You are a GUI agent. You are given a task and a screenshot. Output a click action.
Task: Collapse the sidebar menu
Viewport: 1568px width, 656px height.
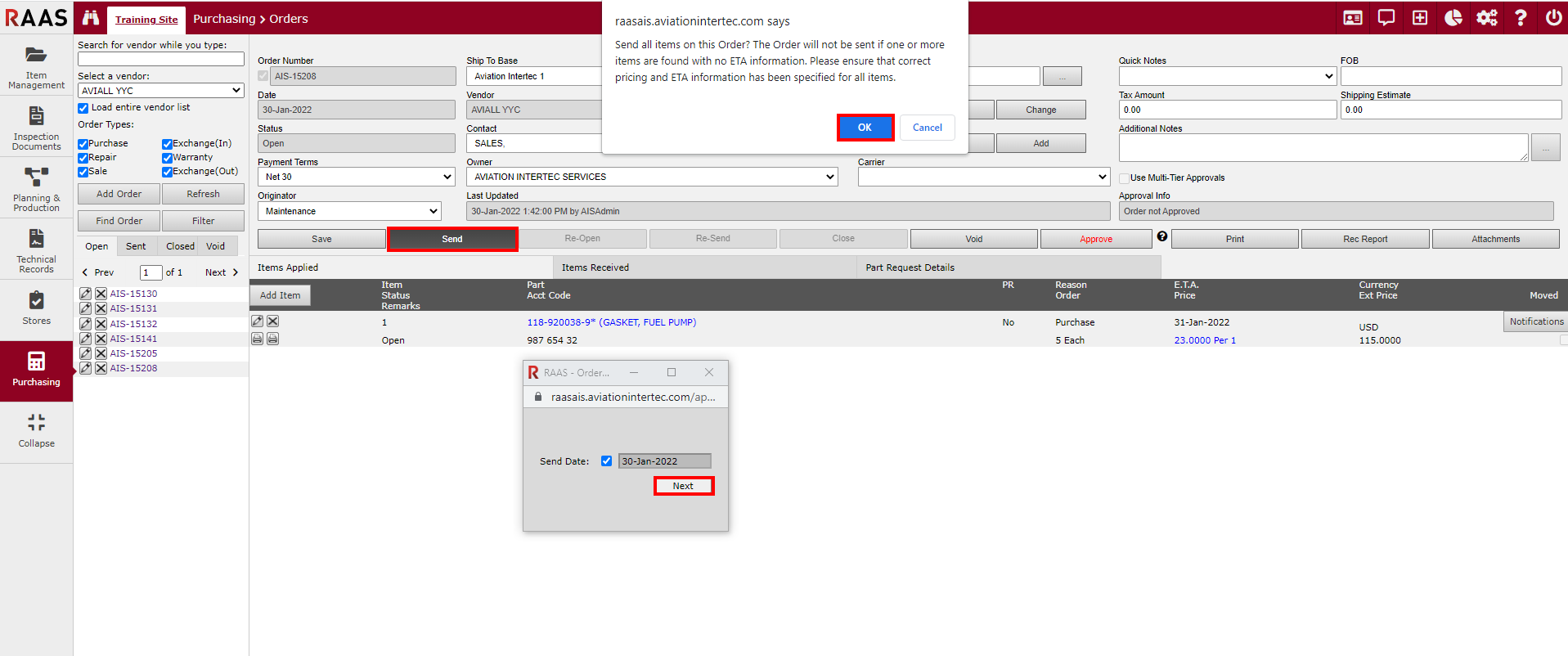coord(36,430)
